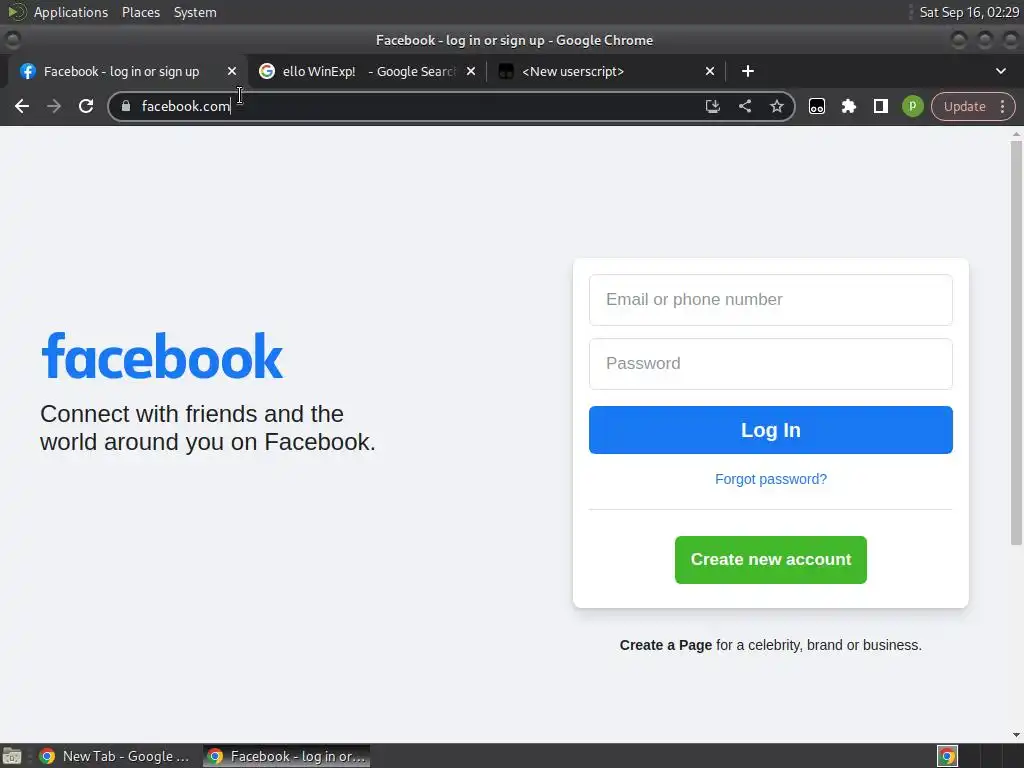Viewport: 1024px width, 768px height.
Task: Open the Places menu
Action: 141,12
